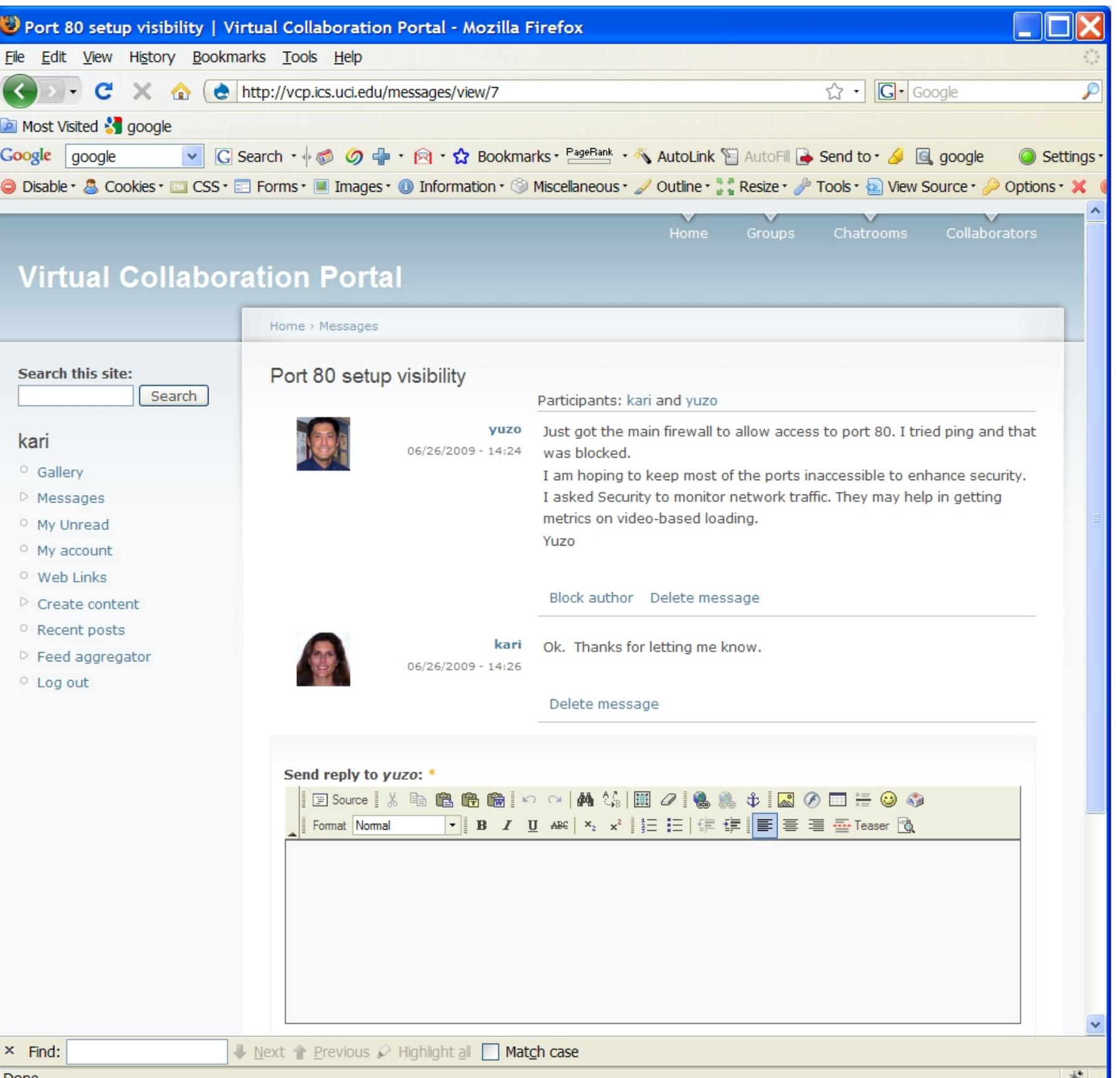Toggle Italic formatting in reply editor
Viewport: 1120px width, 1078px height.
[507, 826]
